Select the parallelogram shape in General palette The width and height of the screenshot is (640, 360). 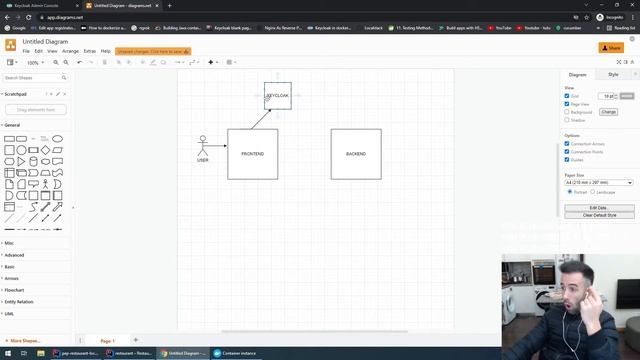58,150
